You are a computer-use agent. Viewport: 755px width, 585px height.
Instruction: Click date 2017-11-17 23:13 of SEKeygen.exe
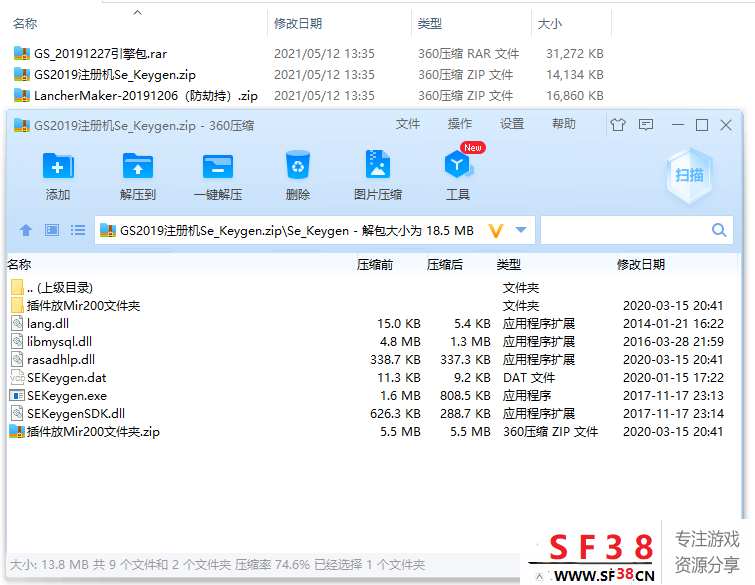coord(673,396)
